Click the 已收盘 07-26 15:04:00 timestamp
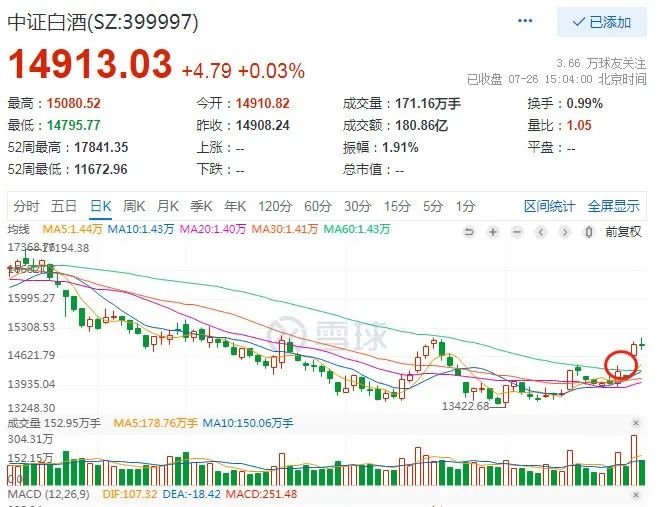This screenshot has height=507, width=665. (x=556, y=79)
